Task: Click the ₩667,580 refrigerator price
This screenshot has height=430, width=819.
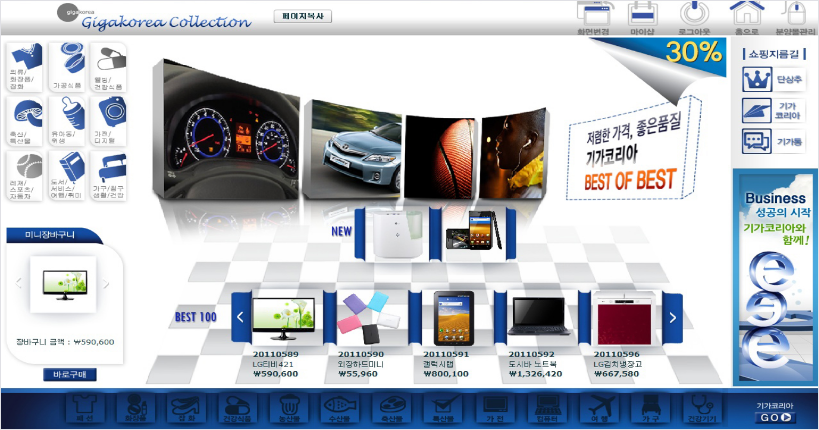Action: [x=616, y=374]
